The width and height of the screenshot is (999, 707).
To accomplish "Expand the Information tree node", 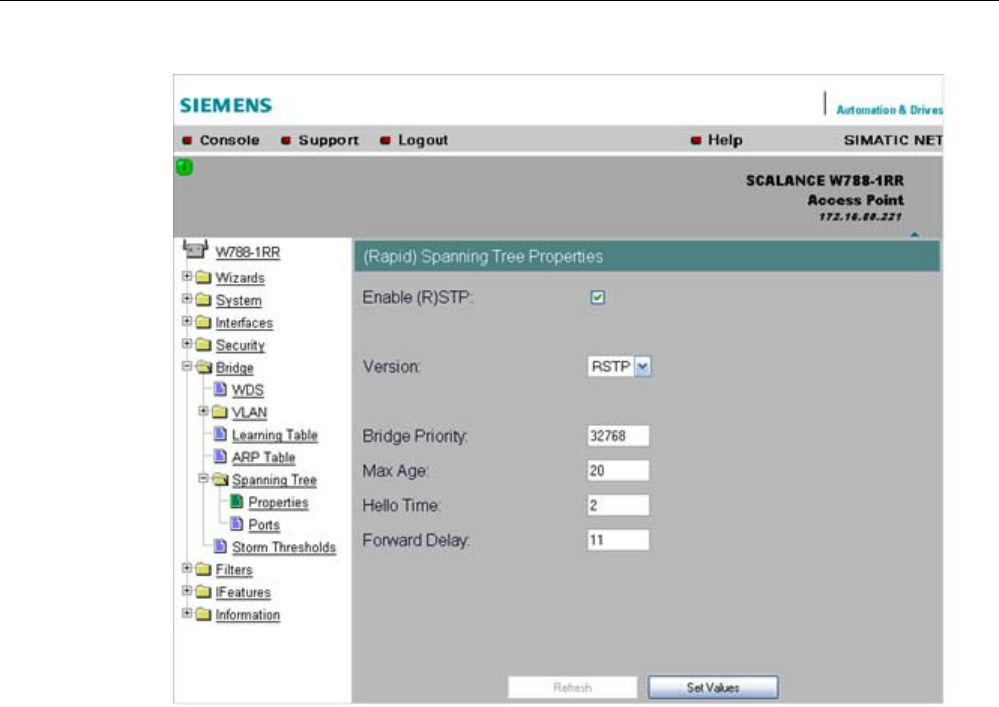I will tap(187, 613).
